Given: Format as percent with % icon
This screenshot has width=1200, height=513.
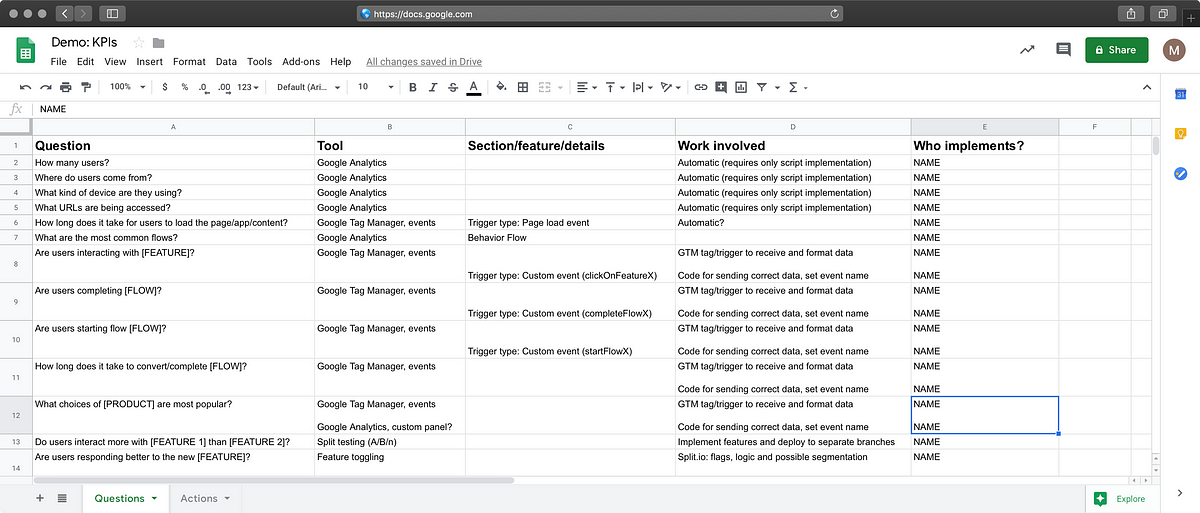Looking at the screenshot, I should [184, 87].
